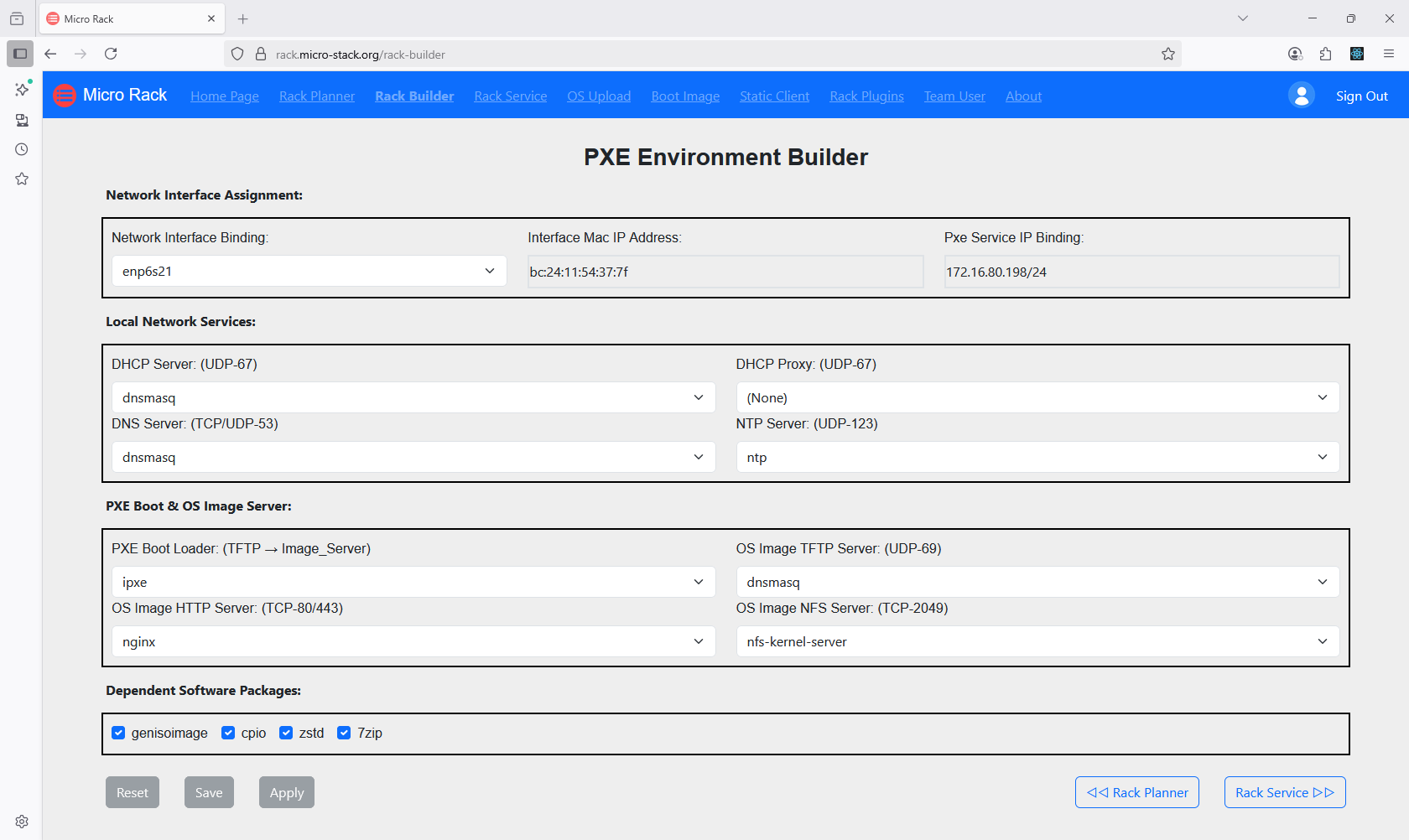The width and height of the screenshot is (1409, 840).
Task: Open the Network Interface Binding dropdown
Action: coord(309,271)
